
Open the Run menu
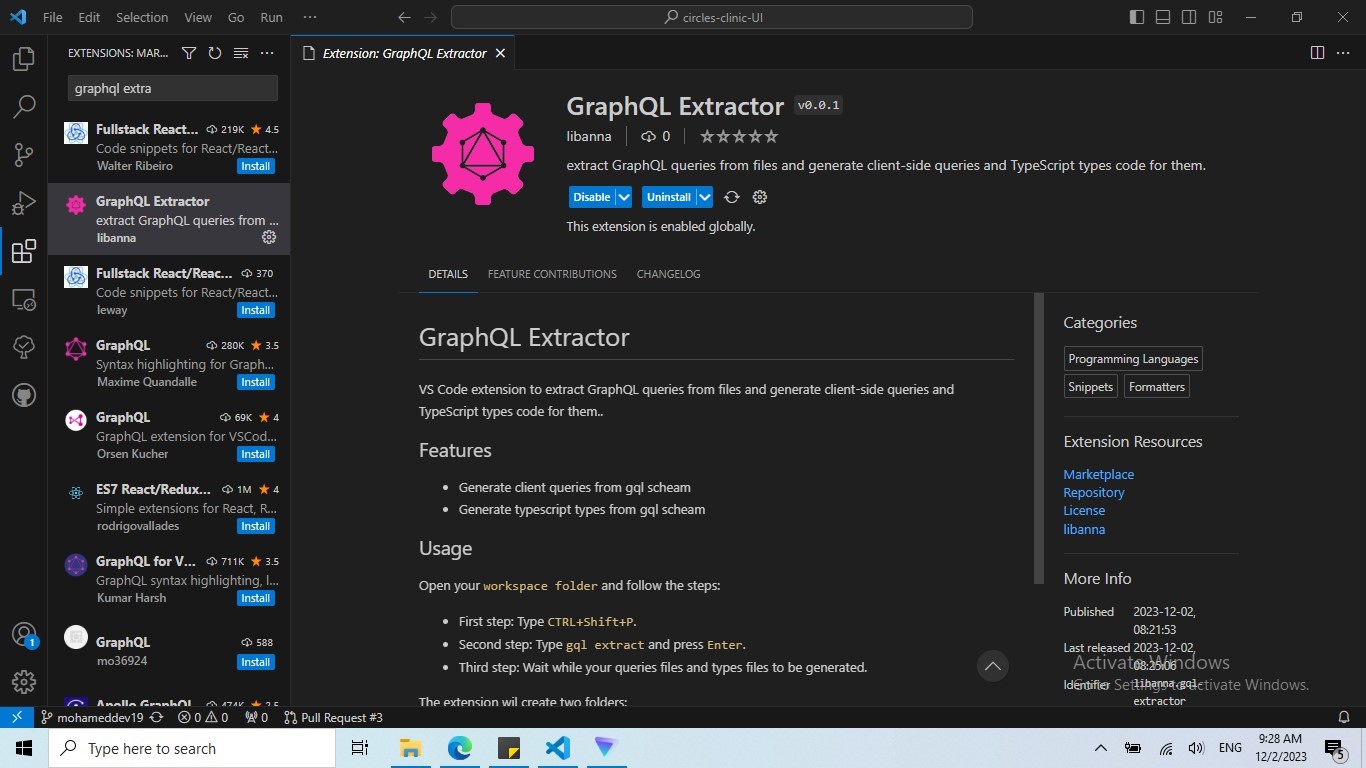(x=271, y=17)
